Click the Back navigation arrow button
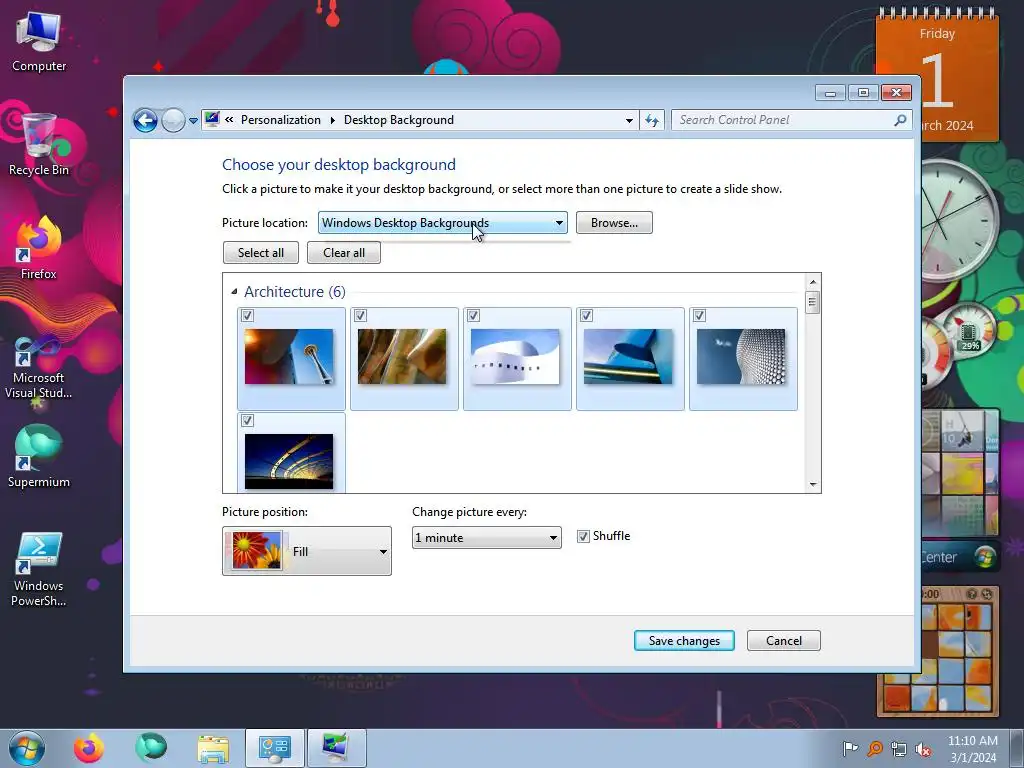Viewport: 1024px width, 768px height. coord(145,120)
